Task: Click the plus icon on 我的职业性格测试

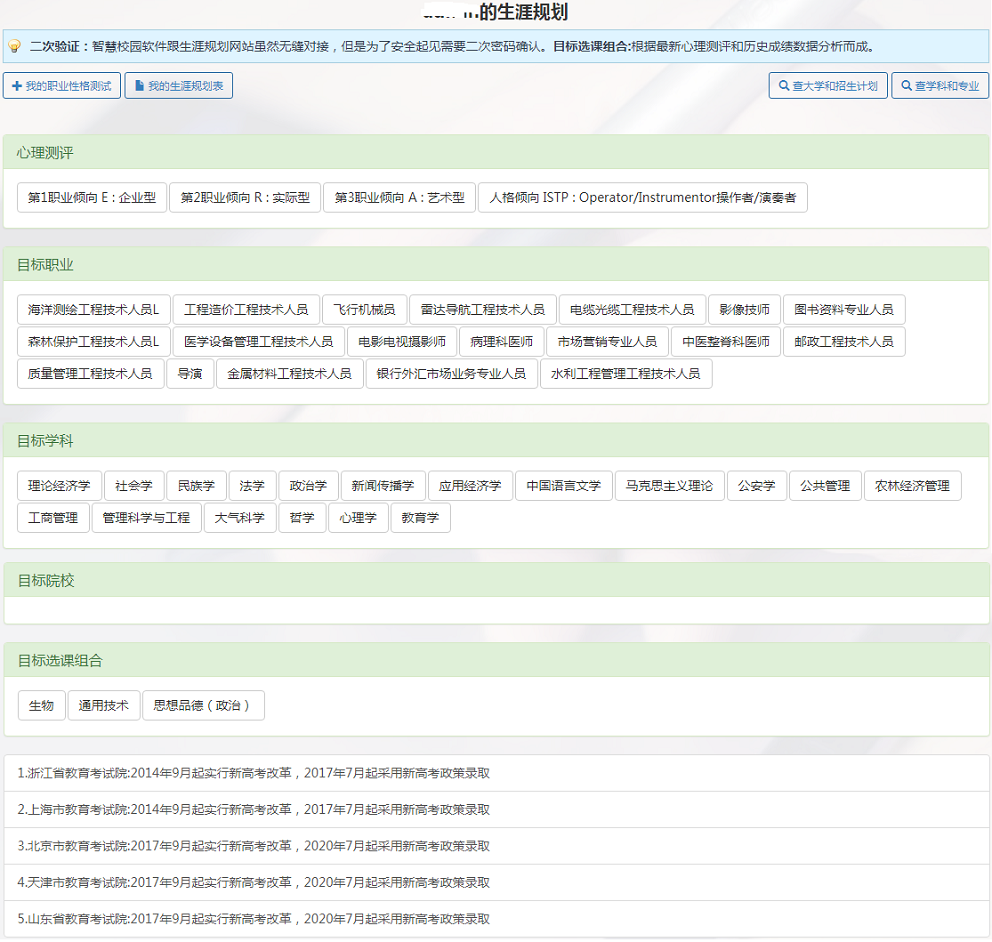Action: coord(19,85)
